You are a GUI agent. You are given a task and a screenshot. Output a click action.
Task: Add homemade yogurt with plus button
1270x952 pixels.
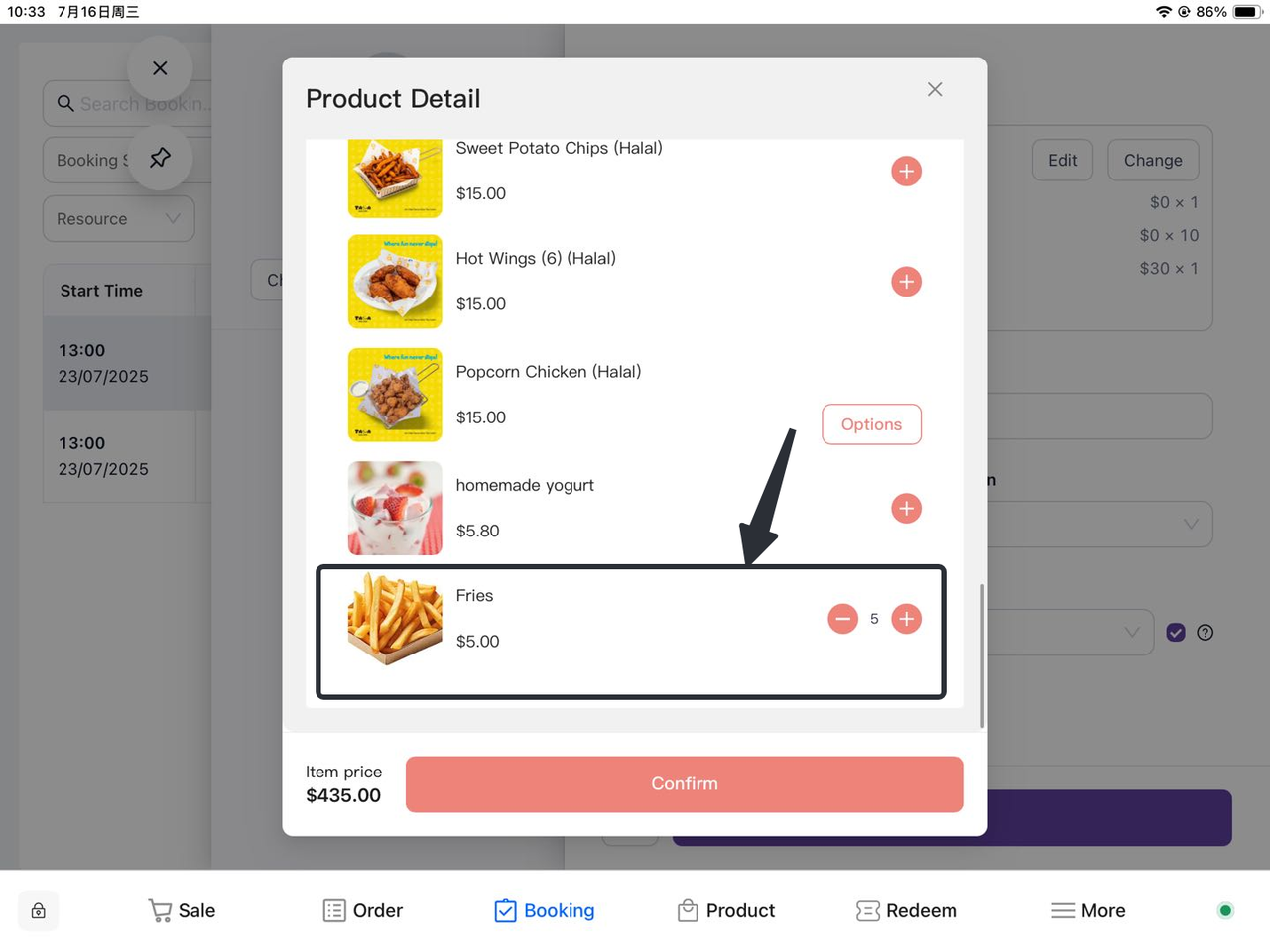(906, 509)
